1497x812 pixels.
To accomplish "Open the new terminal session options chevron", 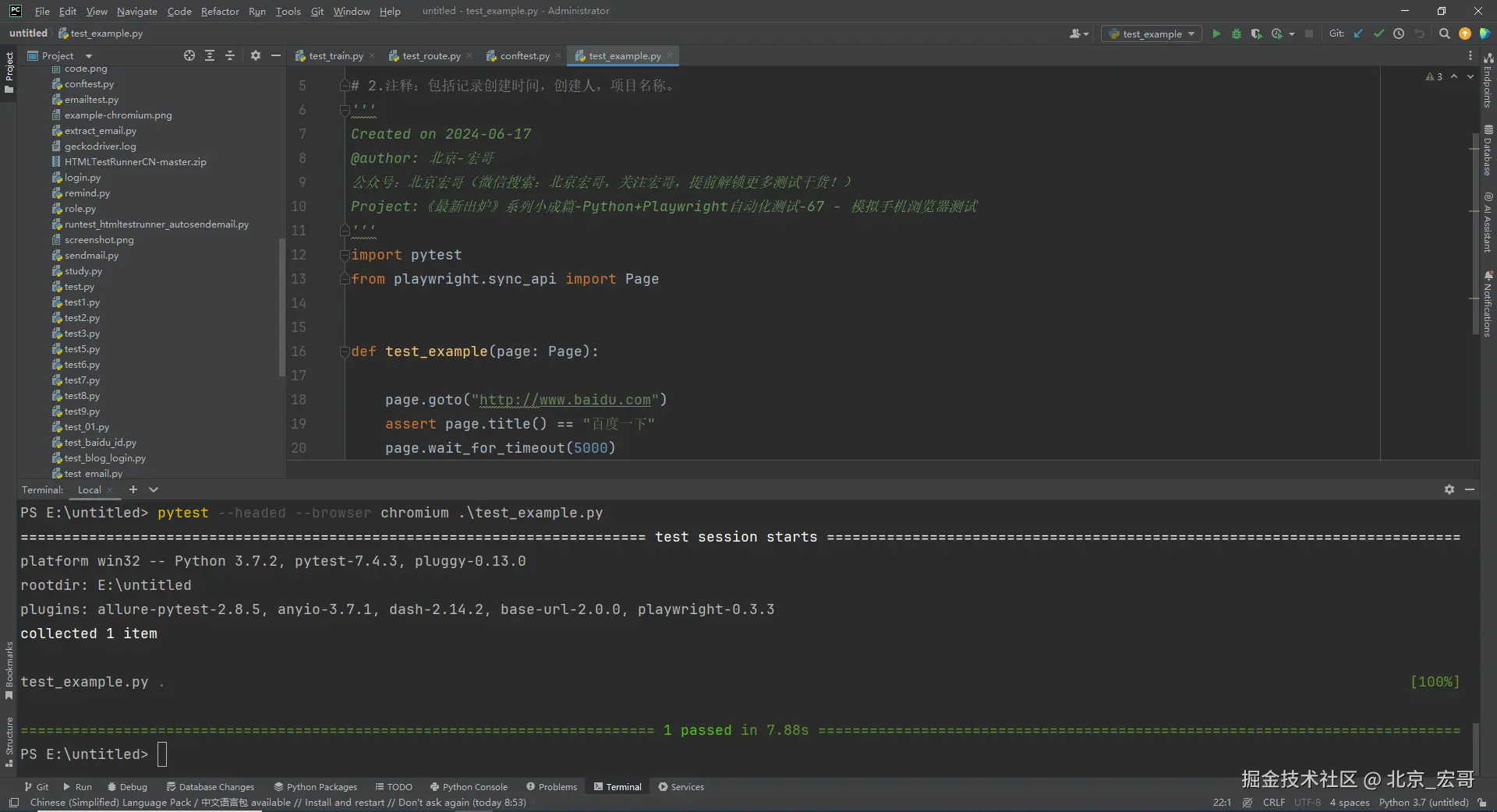I will click(x=154, y=489).
